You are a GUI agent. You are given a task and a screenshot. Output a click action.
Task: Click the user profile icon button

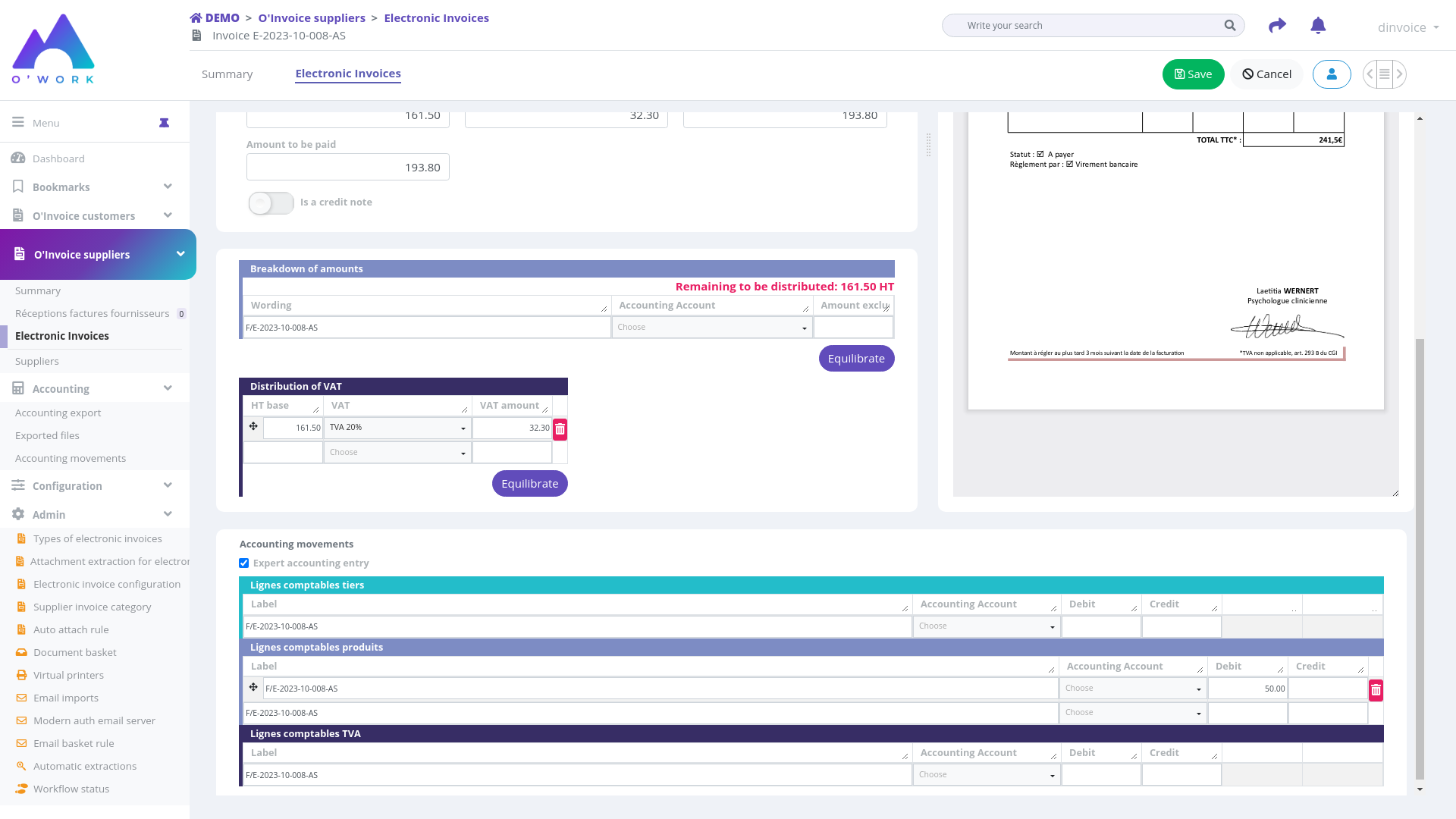pos(1332,74)
